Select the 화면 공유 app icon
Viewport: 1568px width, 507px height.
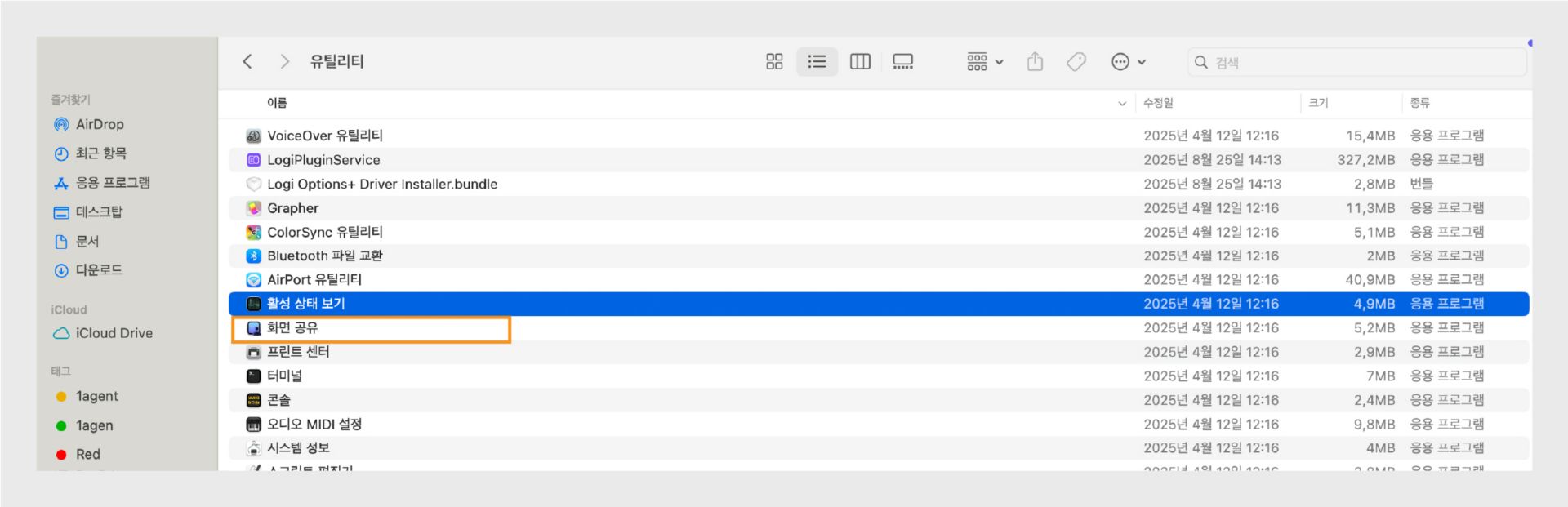point(254,328)
